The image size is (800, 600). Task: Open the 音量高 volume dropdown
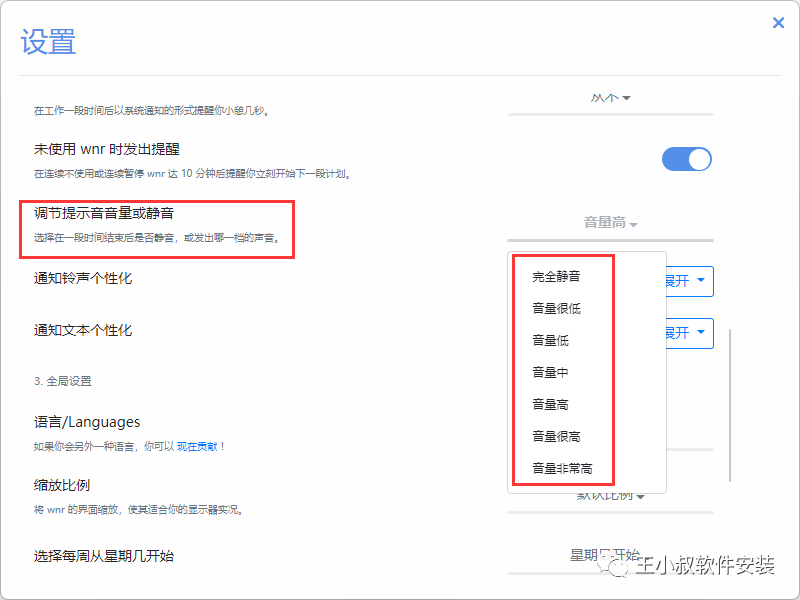(x=610, y=223)
